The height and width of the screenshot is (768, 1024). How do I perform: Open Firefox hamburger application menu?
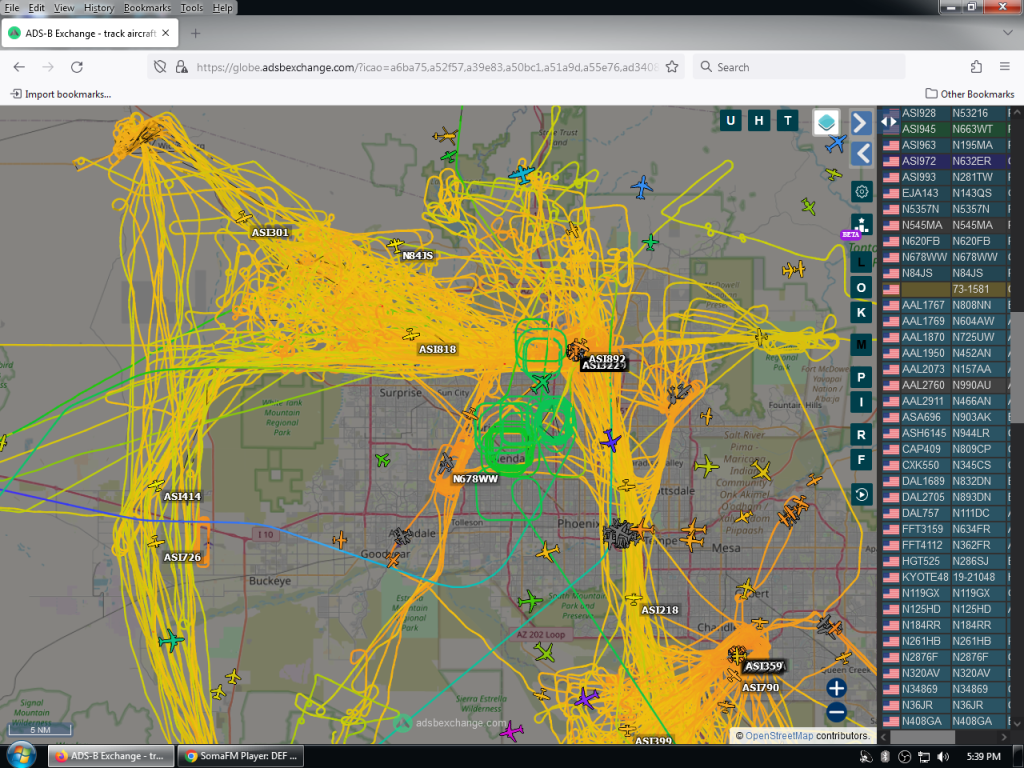coord(1004,67)
